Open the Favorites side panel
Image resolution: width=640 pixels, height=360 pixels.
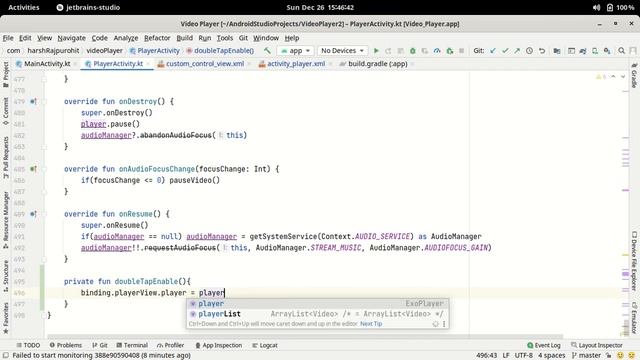[6, 318]
